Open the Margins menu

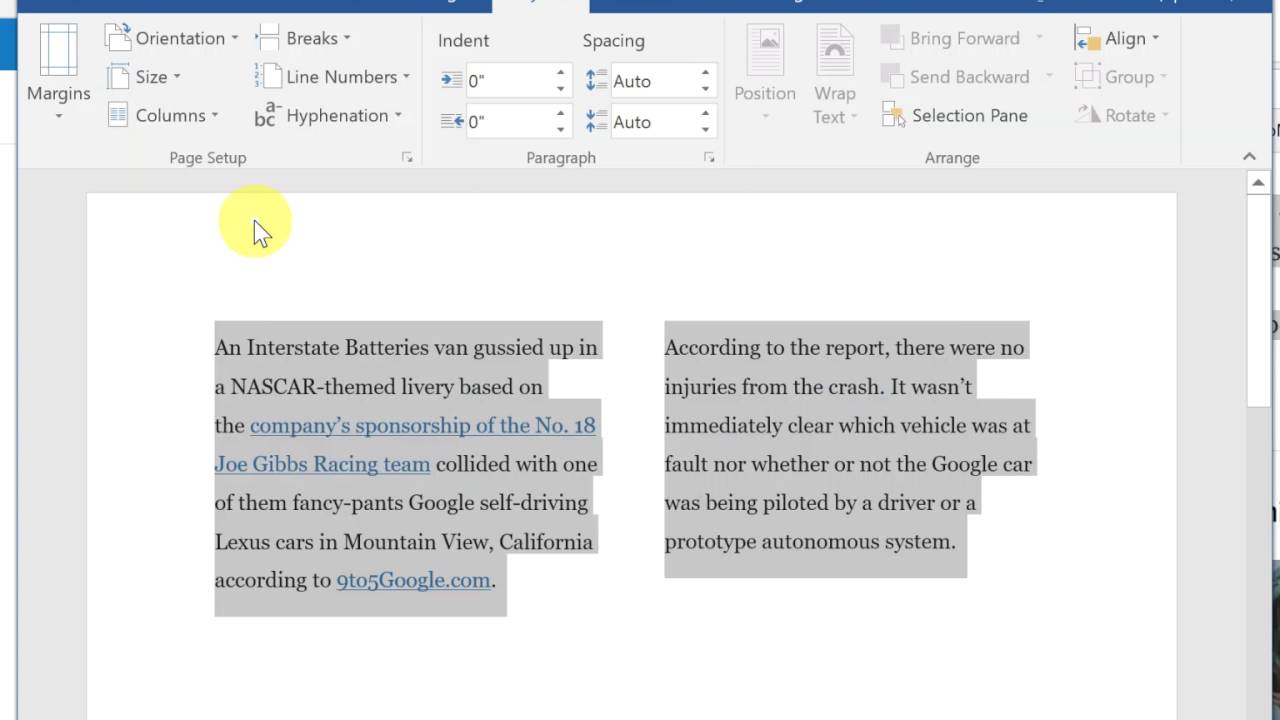(x=58, y=73)
